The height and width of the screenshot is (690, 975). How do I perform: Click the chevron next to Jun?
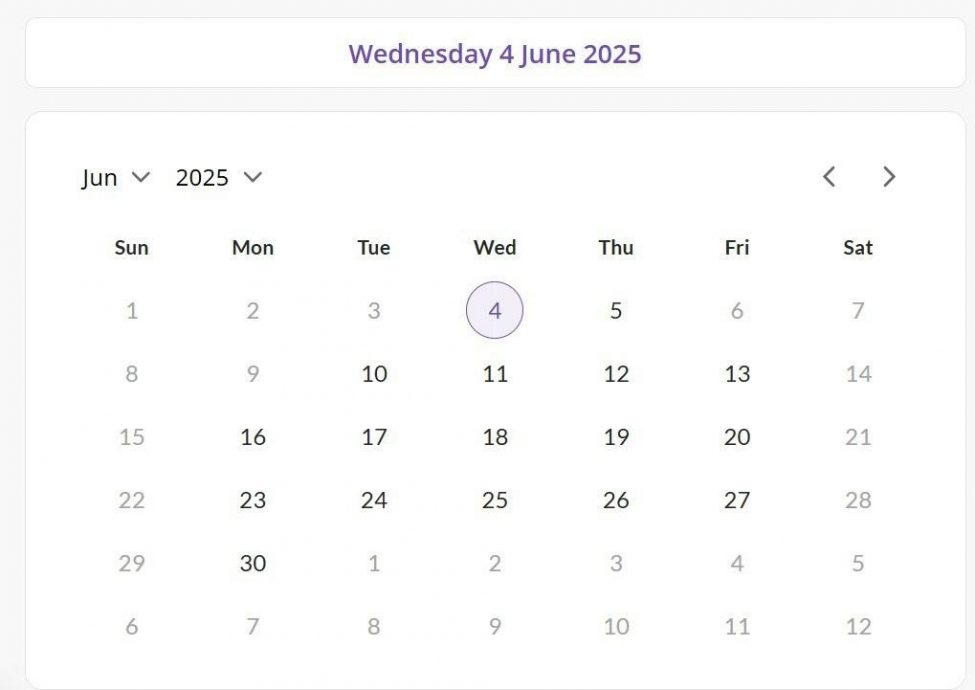tap(141, 177)
